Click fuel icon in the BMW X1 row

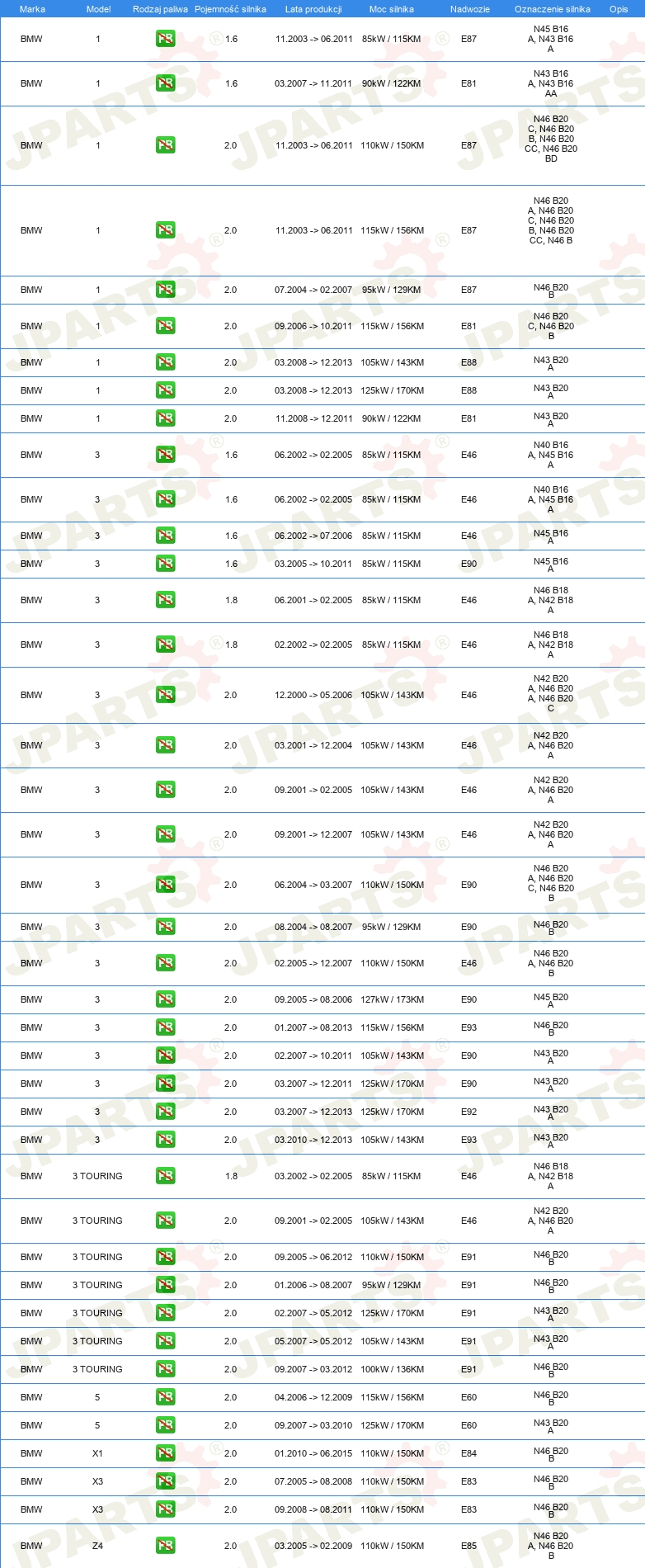(x=165, y=1453)
